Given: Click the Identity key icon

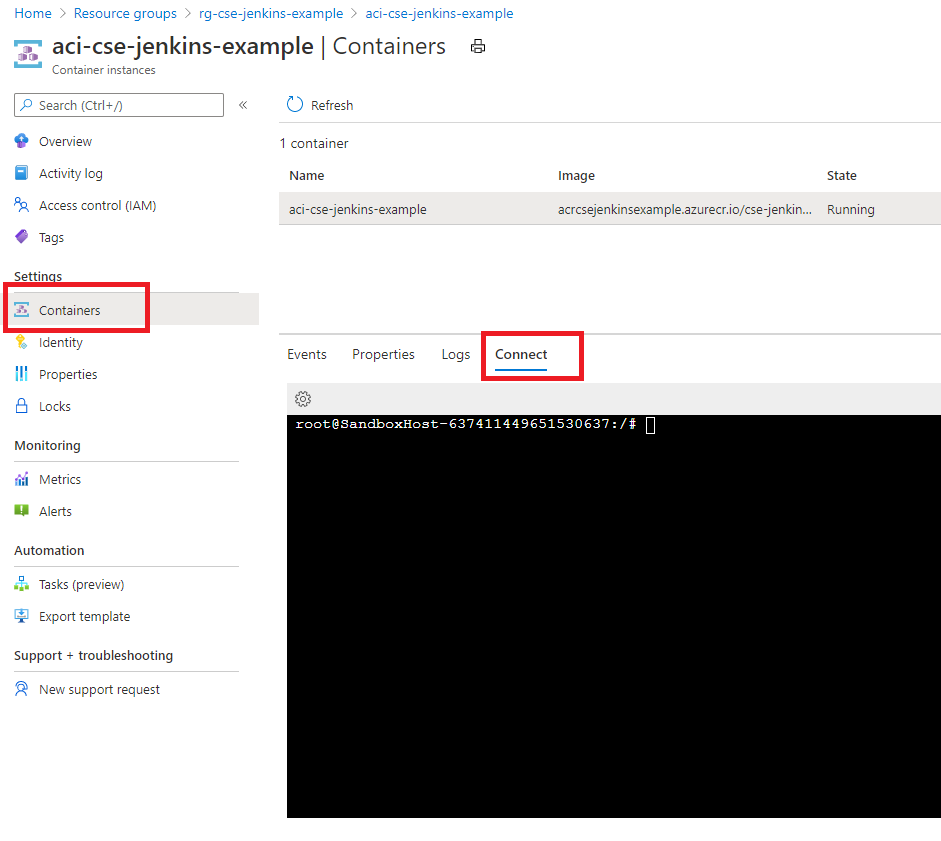Looking at the screenshot, I should click(x=22, y=342).
